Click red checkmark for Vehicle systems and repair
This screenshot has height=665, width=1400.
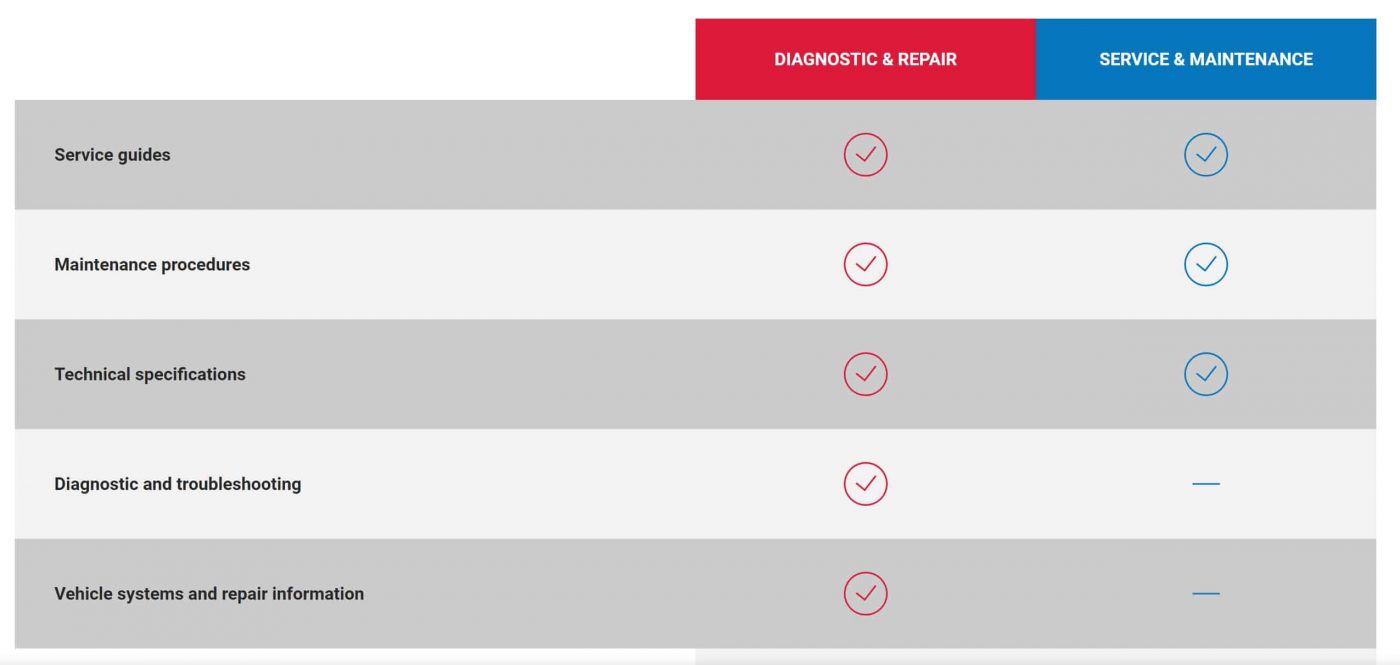pos(865,593)
